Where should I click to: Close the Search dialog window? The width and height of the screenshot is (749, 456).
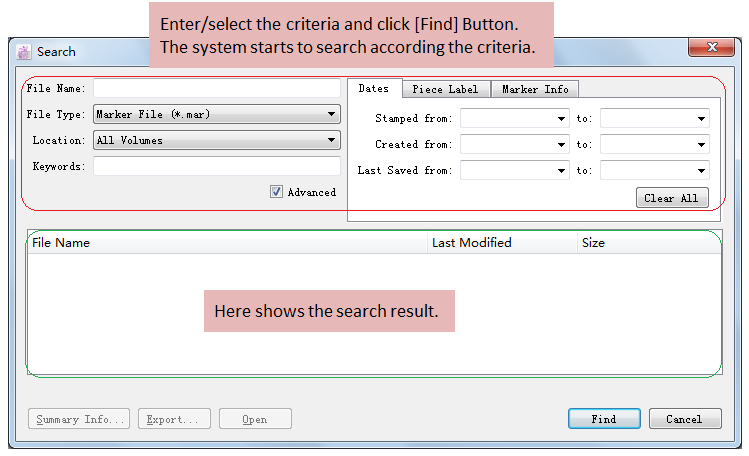click(711, 48)
